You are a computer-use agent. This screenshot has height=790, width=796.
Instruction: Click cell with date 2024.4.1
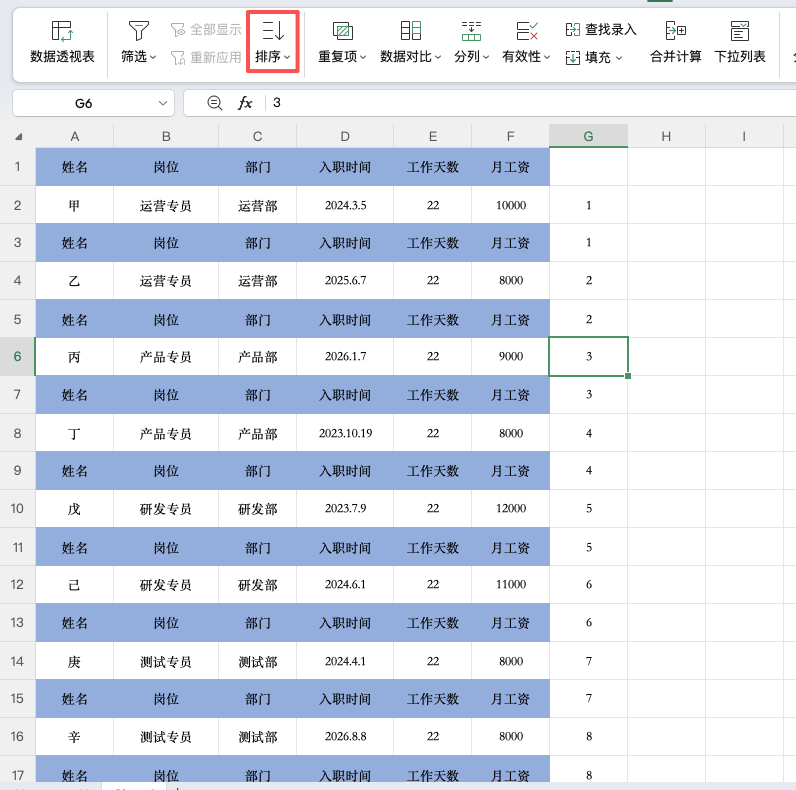[x=345, y=661]
